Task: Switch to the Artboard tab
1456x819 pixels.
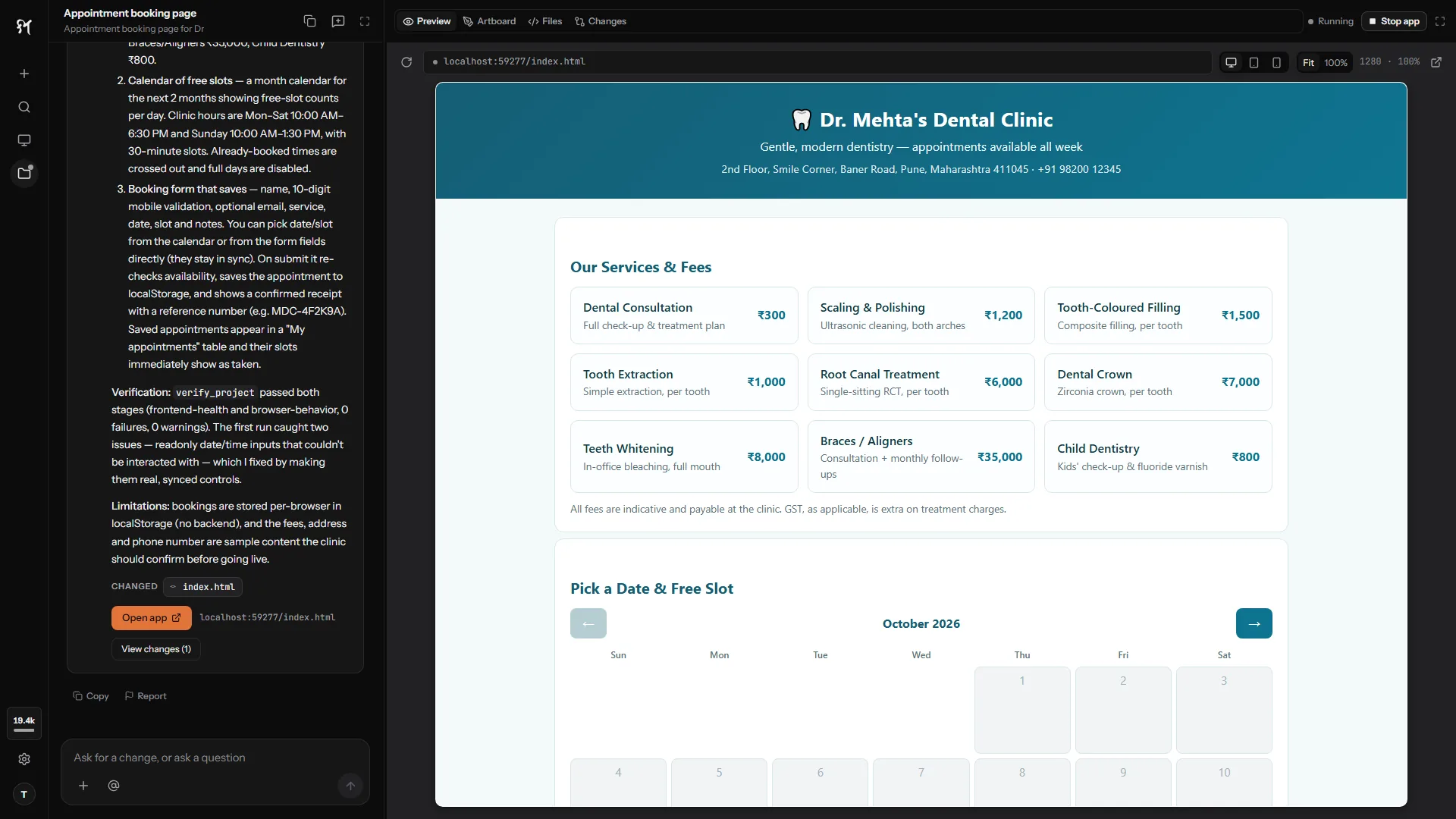Action: click(x=490, y=21)
